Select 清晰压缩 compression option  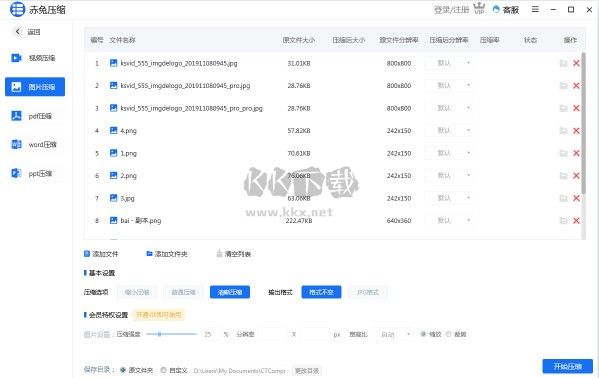(x=230, y=292)
